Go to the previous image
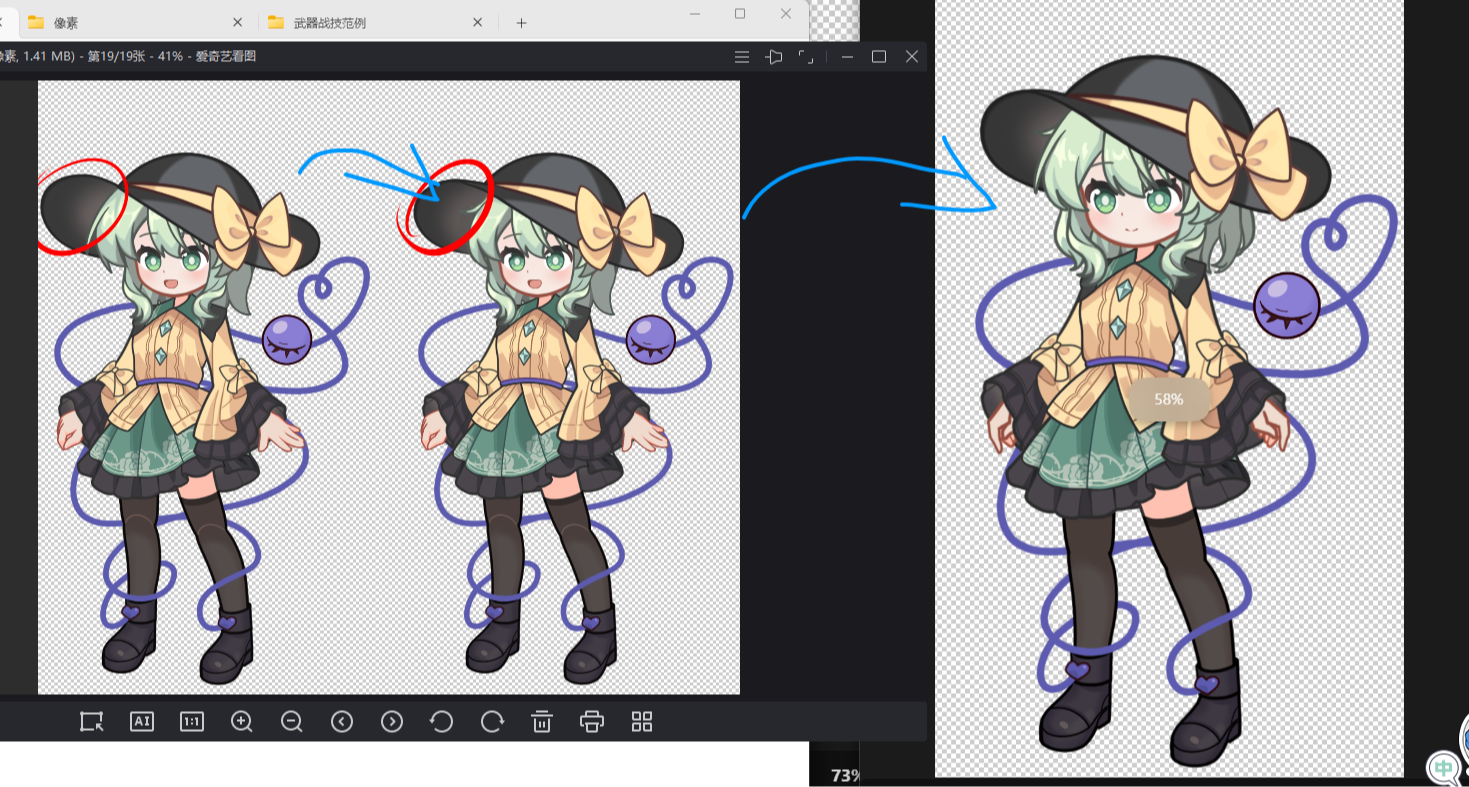 point(342,721)
